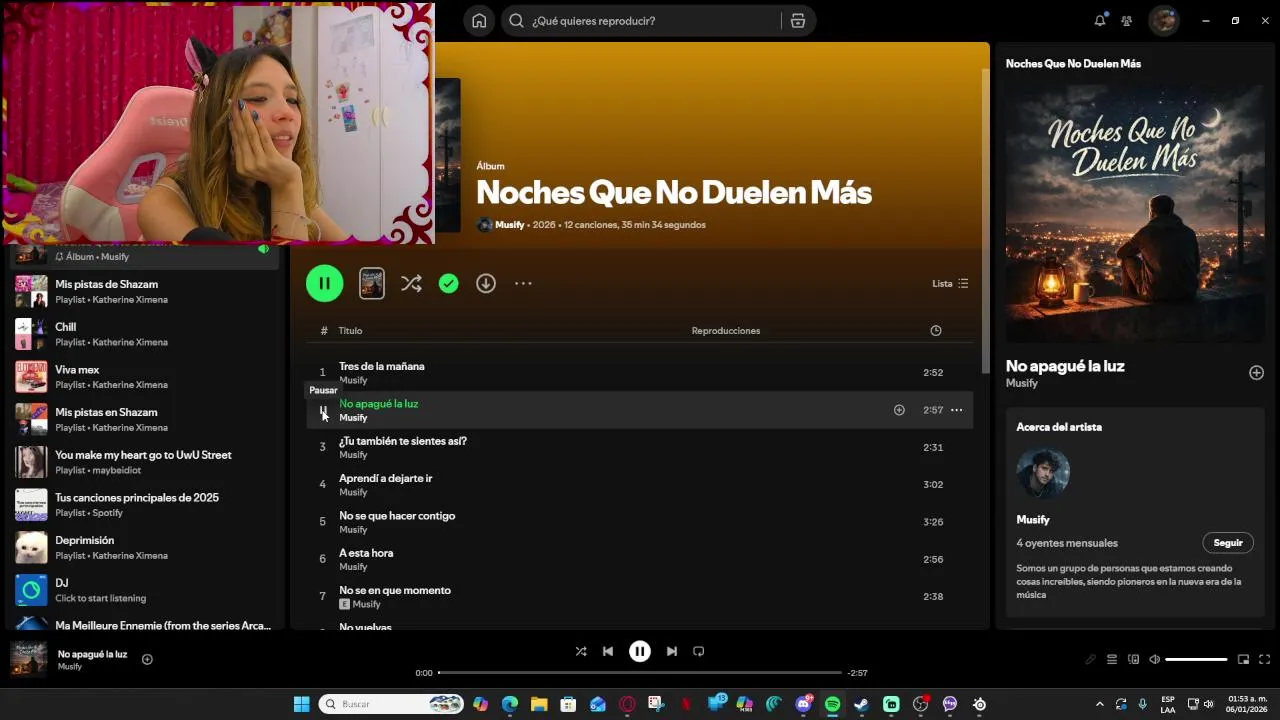Open Musify artist photo in Acerca del artista

click(1043, 473)
